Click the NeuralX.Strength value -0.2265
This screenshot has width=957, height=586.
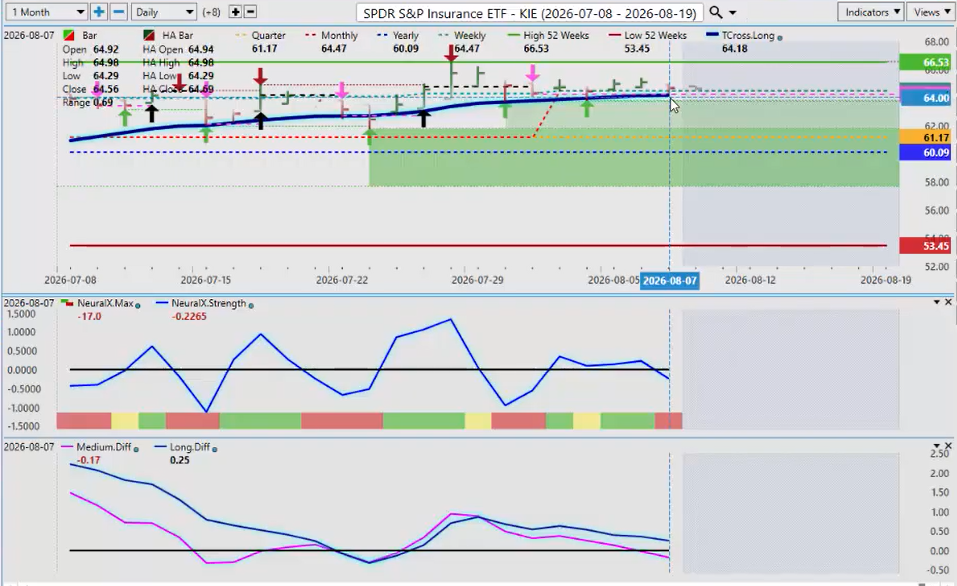(x=189, y=317)
